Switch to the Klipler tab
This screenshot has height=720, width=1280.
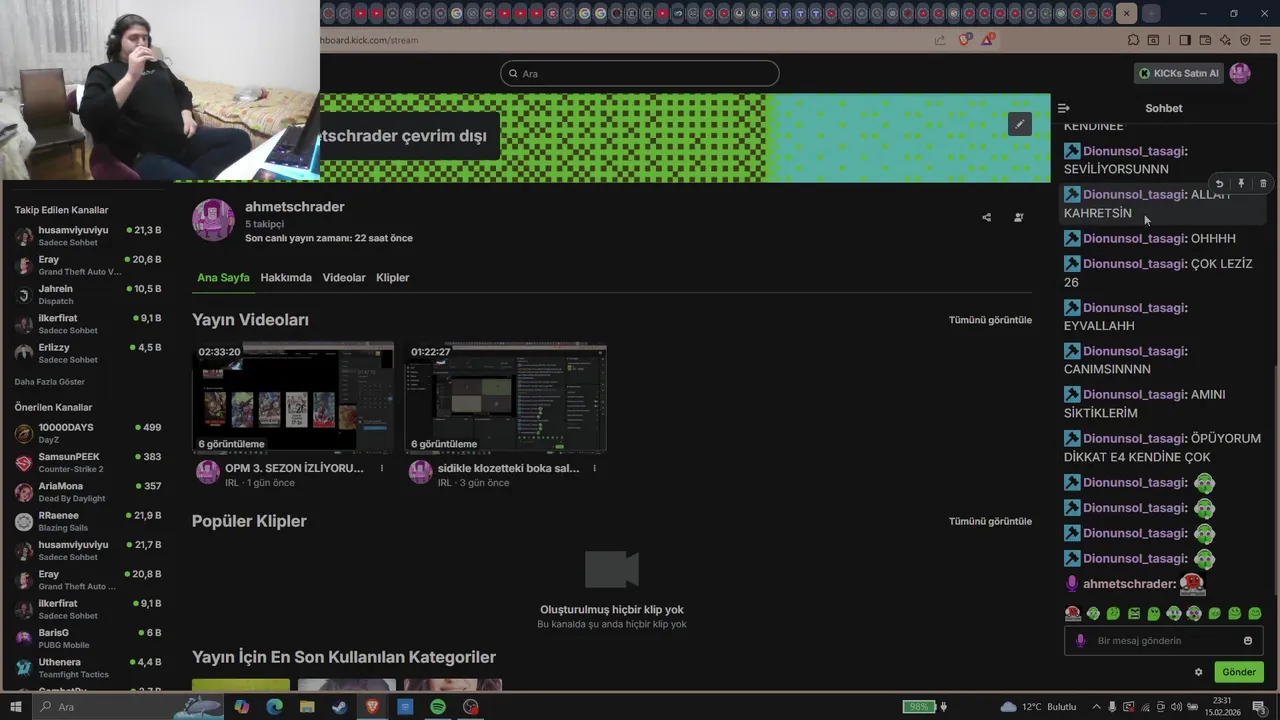click(393, 277)
